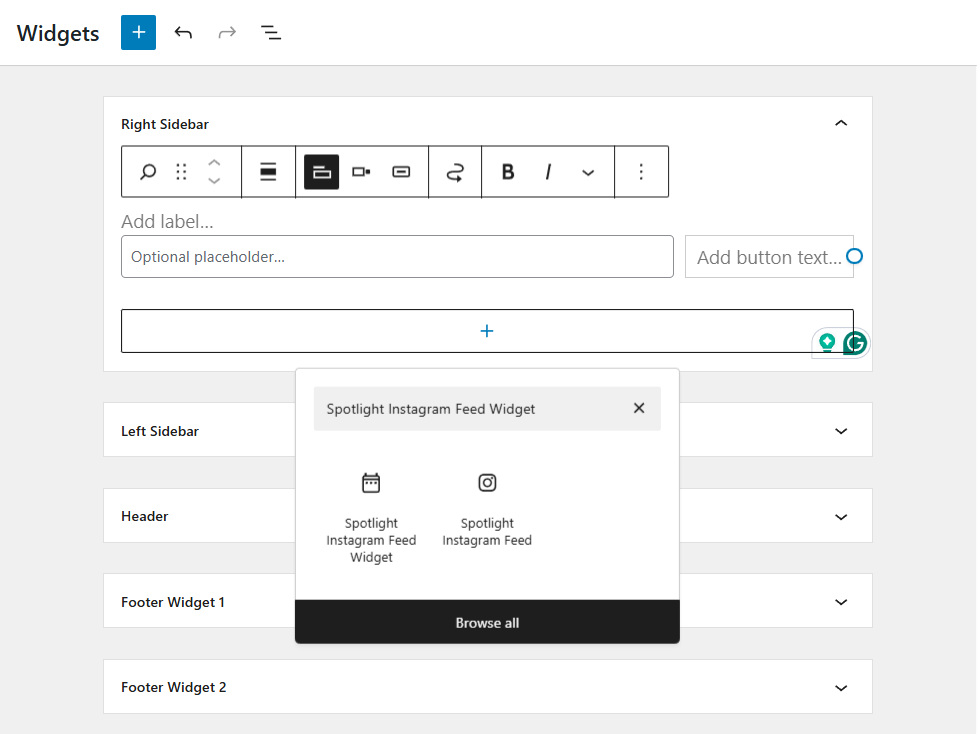
Task: Apply italic formatting
Action: tap(548, 172)
